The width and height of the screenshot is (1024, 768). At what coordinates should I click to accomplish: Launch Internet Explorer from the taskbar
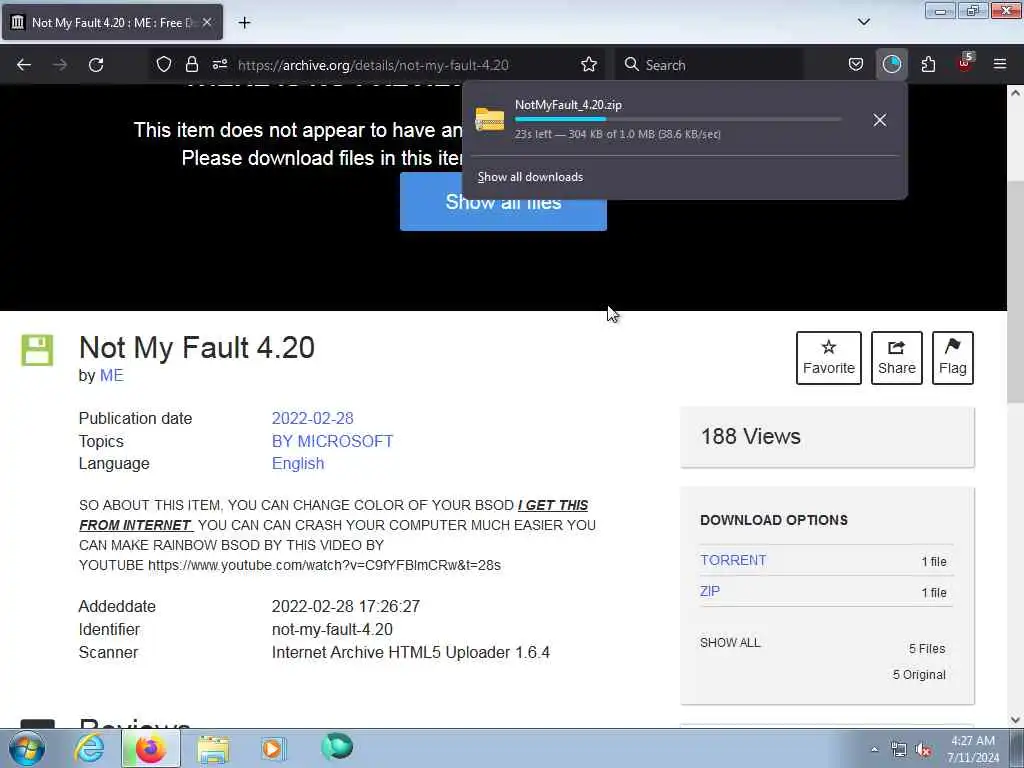point(89,748)
